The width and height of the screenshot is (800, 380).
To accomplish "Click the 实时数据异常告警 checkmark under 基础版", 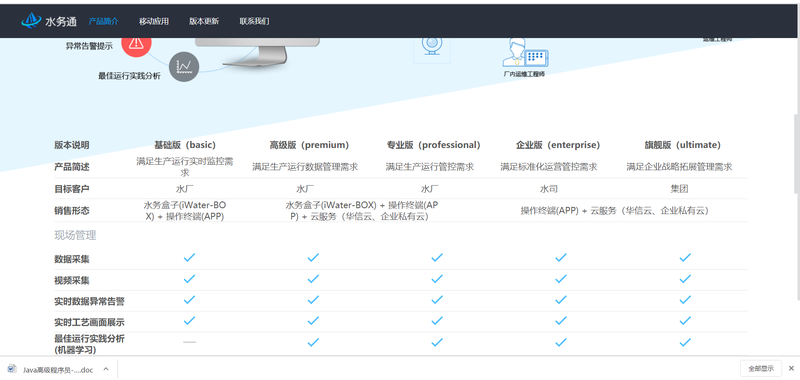I will (x=189, y=300).
